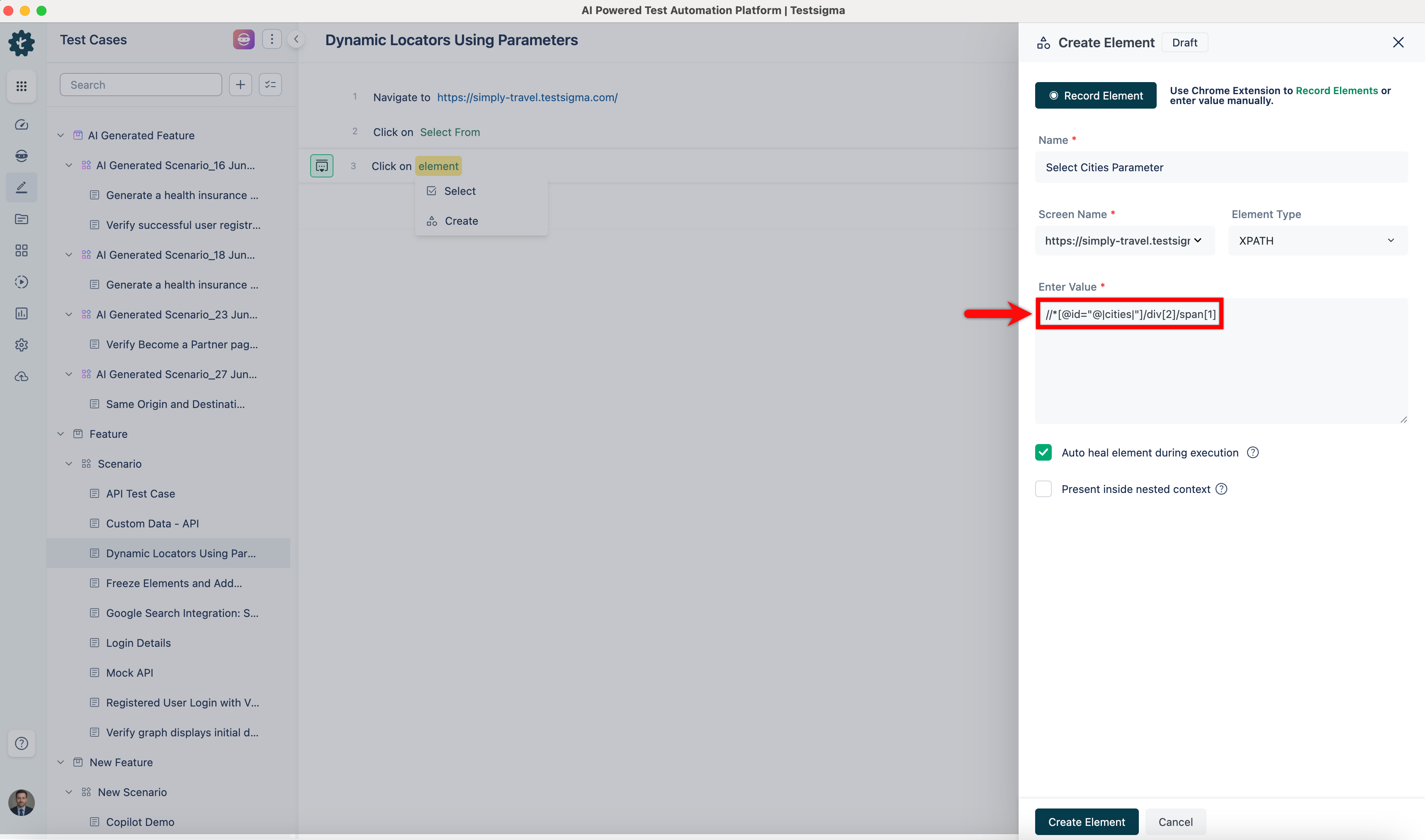
Task: Open the Element Type XPATH dropdown
Action: pos(1317,240)
